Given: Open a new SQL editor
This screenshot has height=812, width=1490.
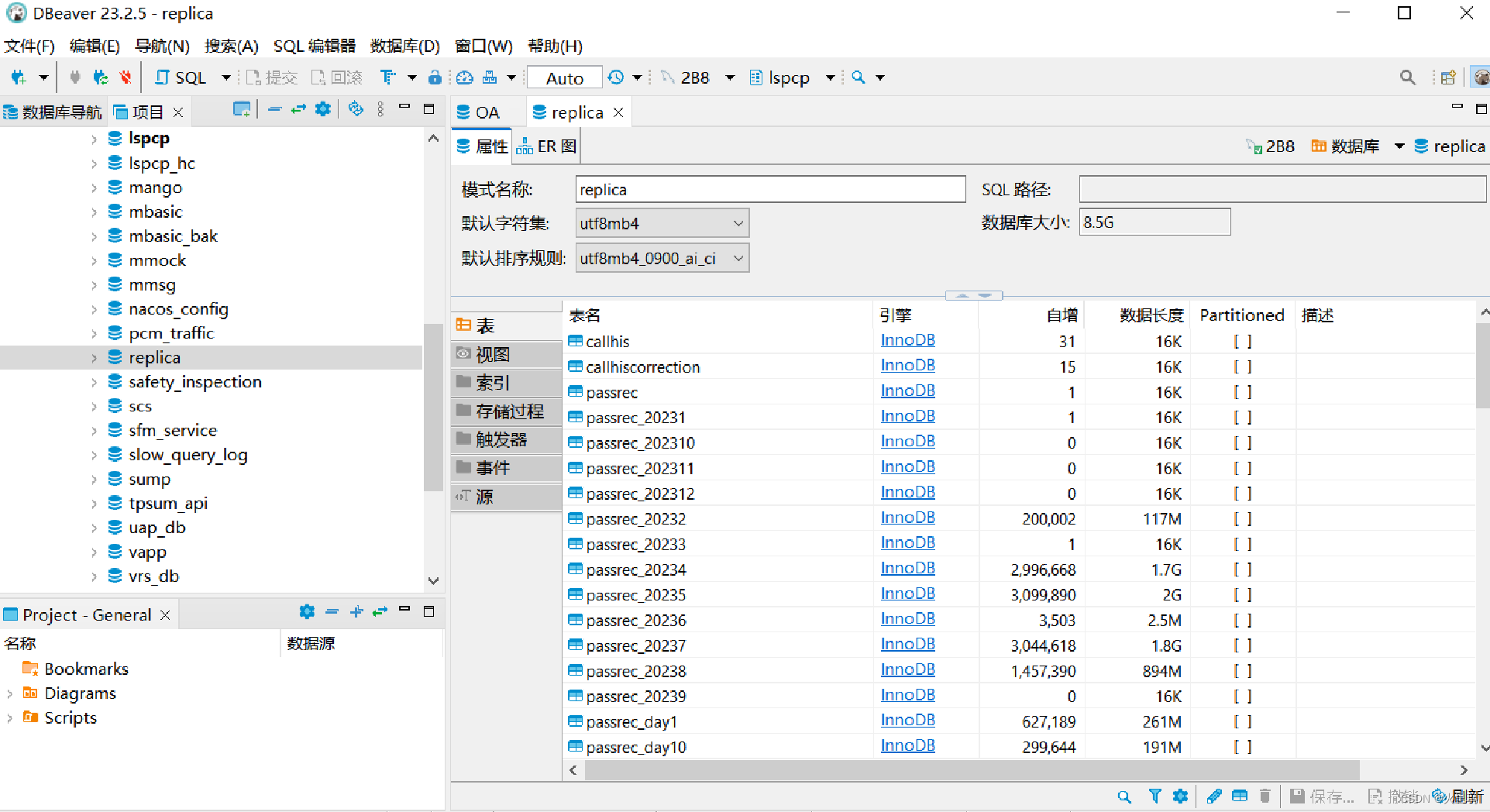Looking at the screenshot, I should tap(180, 77).
